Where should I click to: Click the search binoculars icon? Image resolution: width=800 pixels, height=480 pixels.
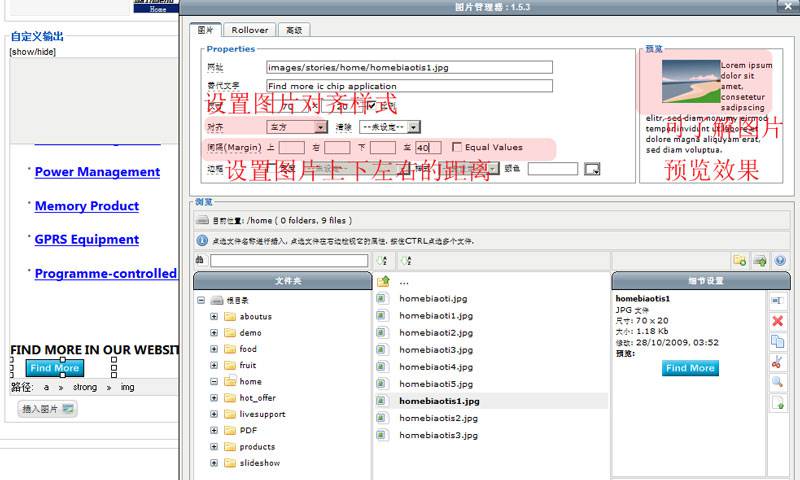coord(200,260)
